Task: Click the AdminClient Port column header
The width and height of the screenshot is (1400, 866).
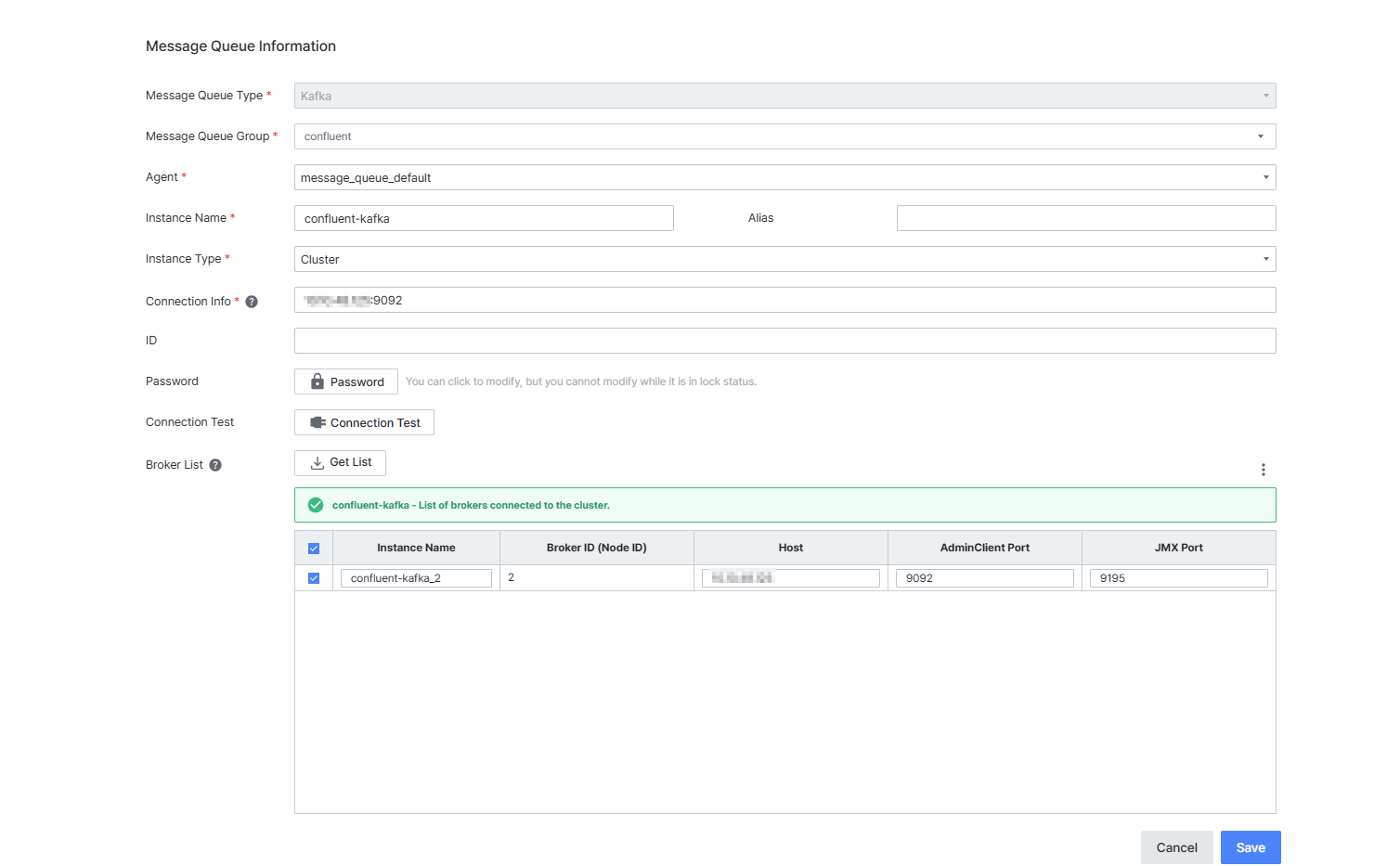Action: [x=985, y=548]
